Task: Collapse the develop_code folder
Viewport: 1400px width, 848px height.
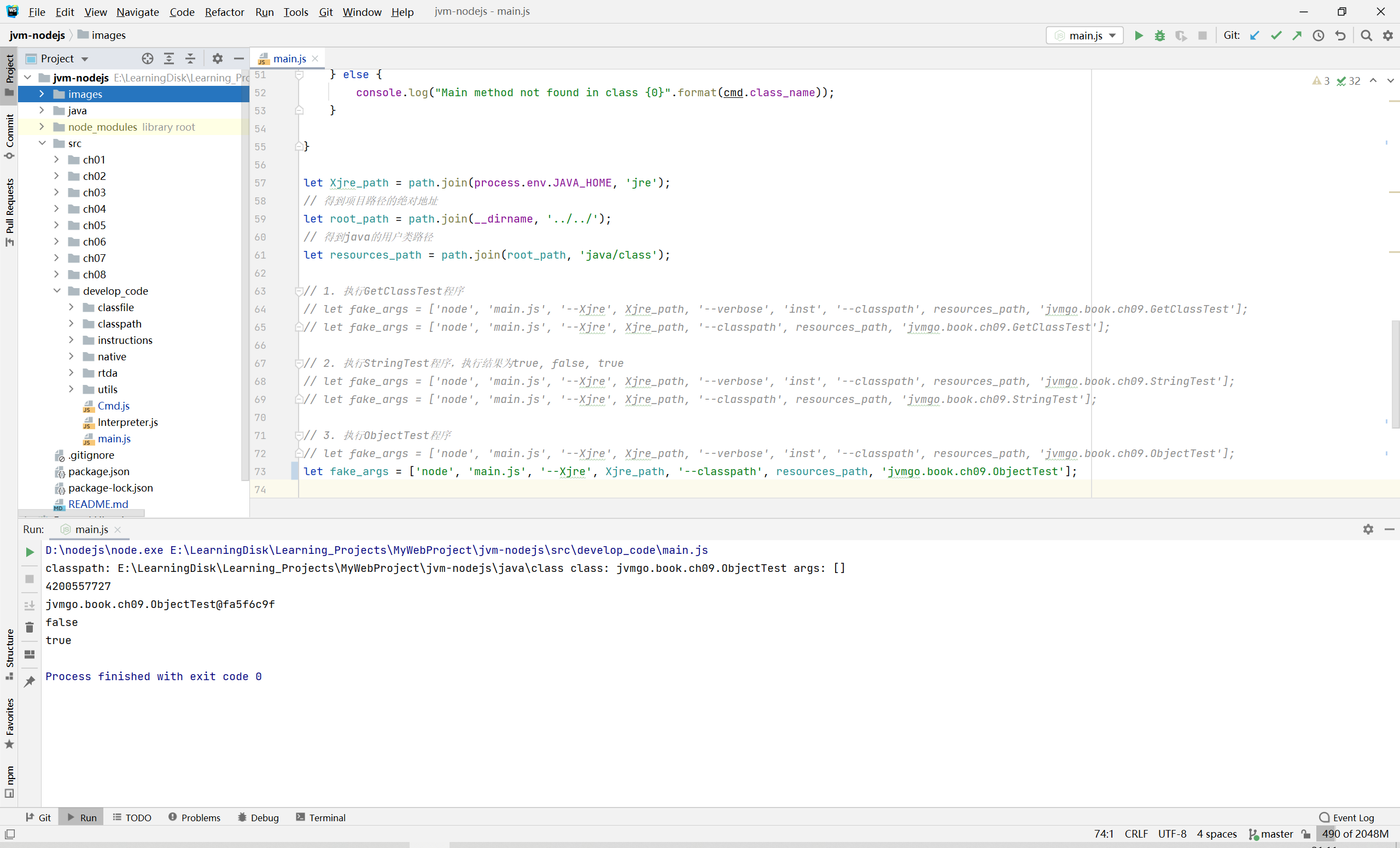Action: [x=56, y=291]
